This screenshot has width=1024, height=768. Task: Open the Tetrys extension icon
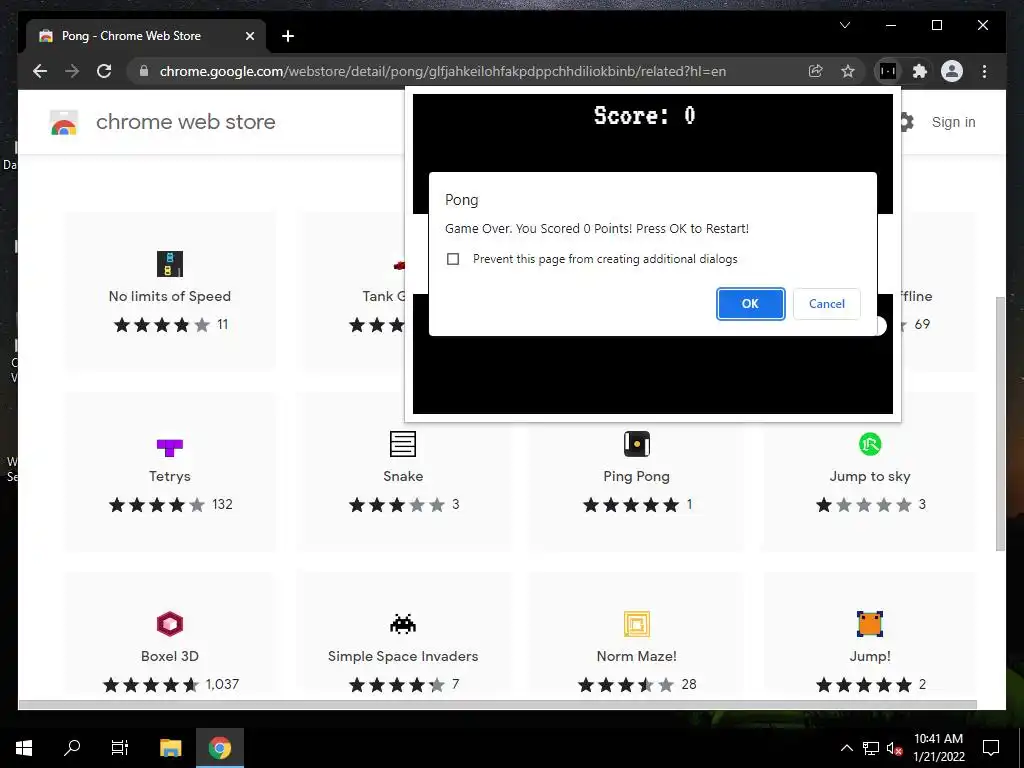tap(170, 447)
